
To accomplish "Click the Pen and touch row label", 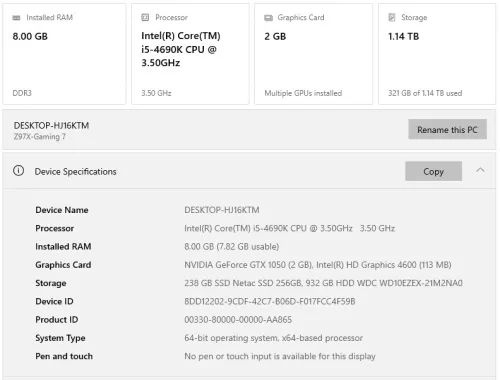I will [x=64, y=356].
